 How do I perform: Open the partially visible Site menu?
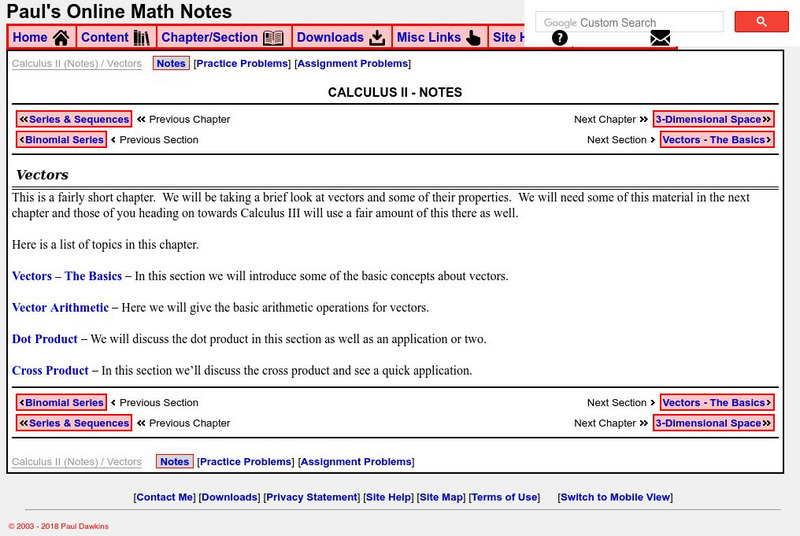pos(507,37)
